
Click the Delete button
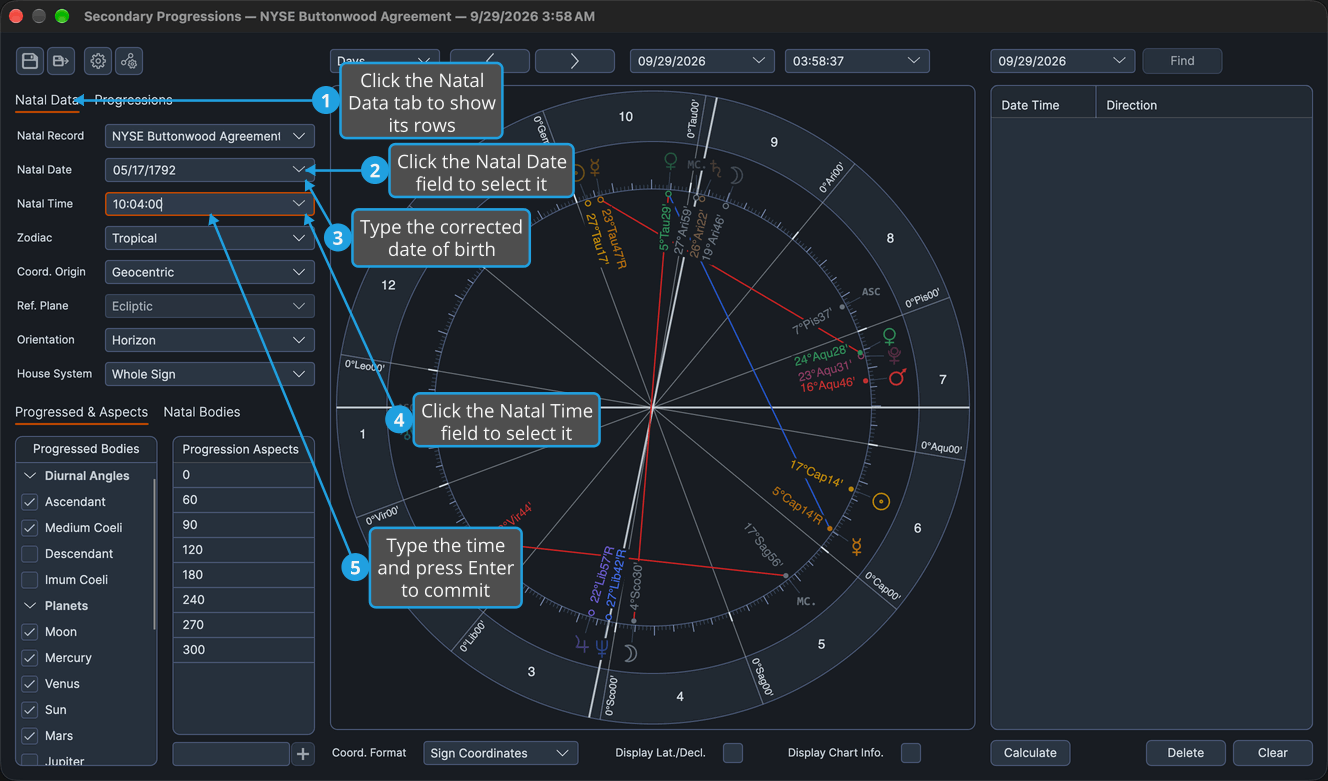[x=1185, y=753]
